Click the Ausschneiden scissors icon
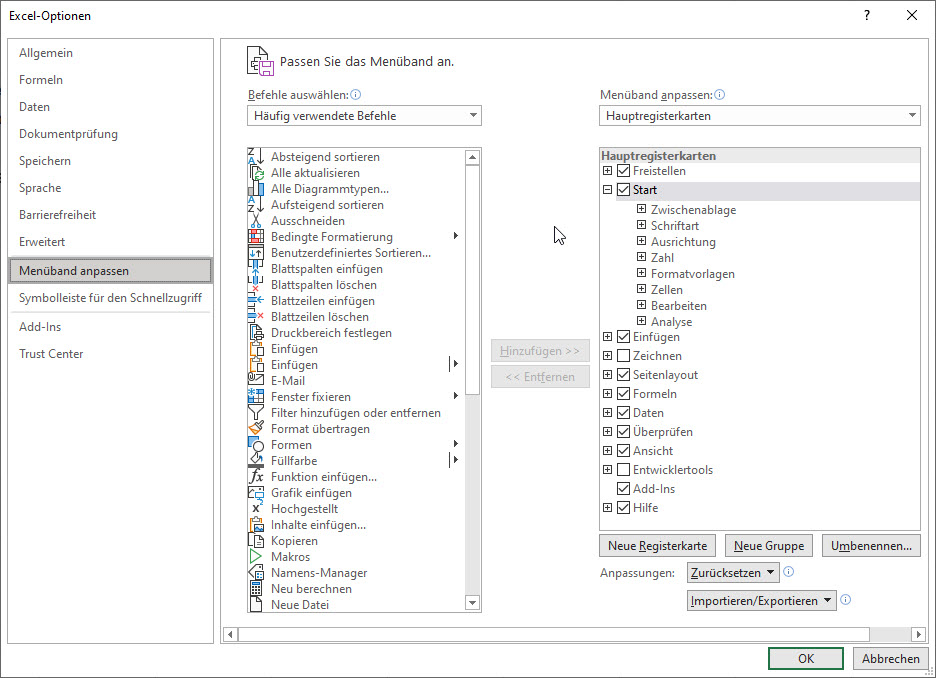Image resolution: width=936 pixels, height=678 pixels. tap(255, 221)
